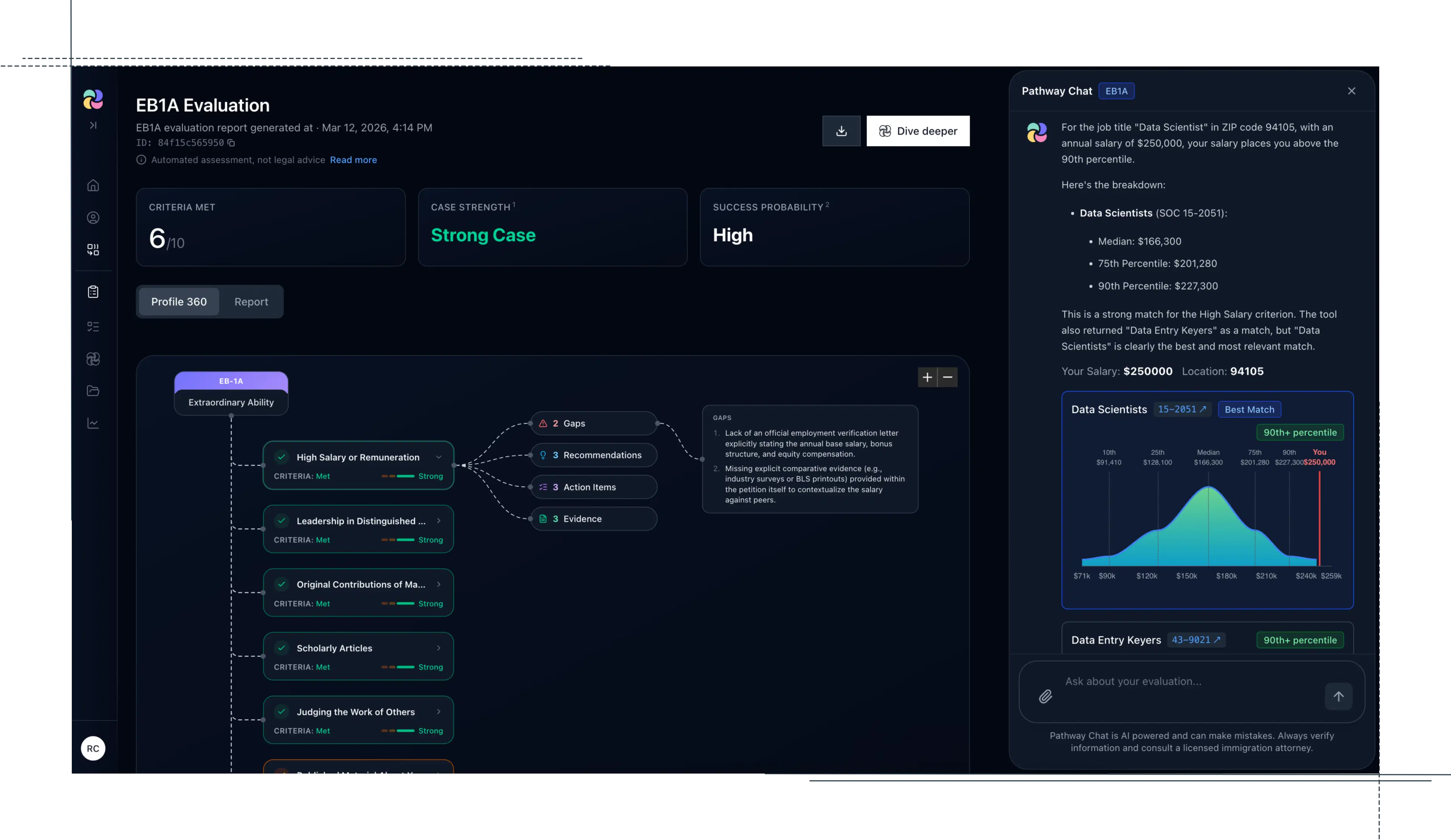Viewport: 1451px width, 840px height.
Task: Click the Original Contributions check mark icon
Action: (282, 585)
